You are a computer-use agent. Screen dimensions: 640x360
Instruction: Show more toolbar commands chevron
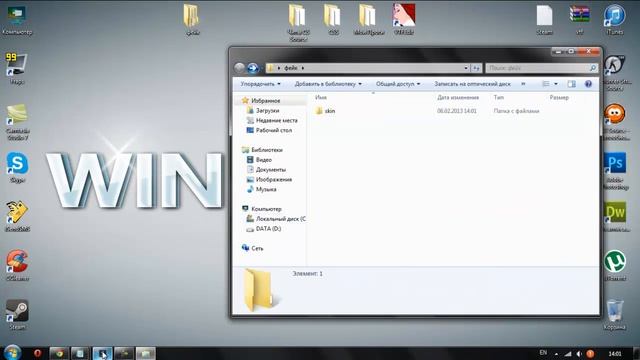(523, 84)
